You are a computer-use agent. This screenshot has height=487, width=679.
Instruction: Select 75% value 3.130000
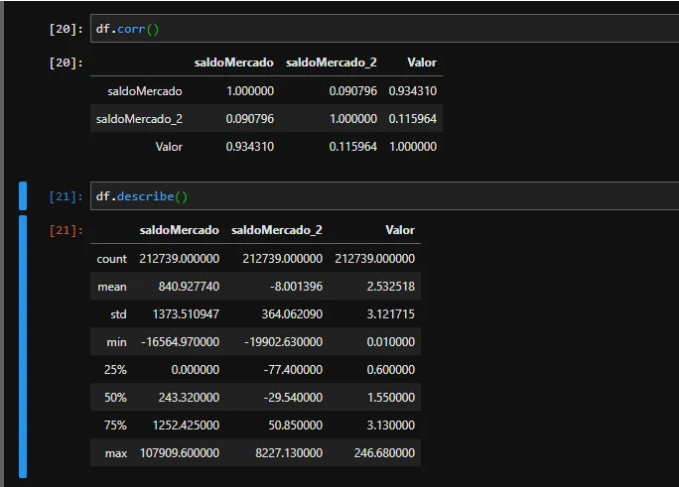pyautogui.click(x=391, y=425)
